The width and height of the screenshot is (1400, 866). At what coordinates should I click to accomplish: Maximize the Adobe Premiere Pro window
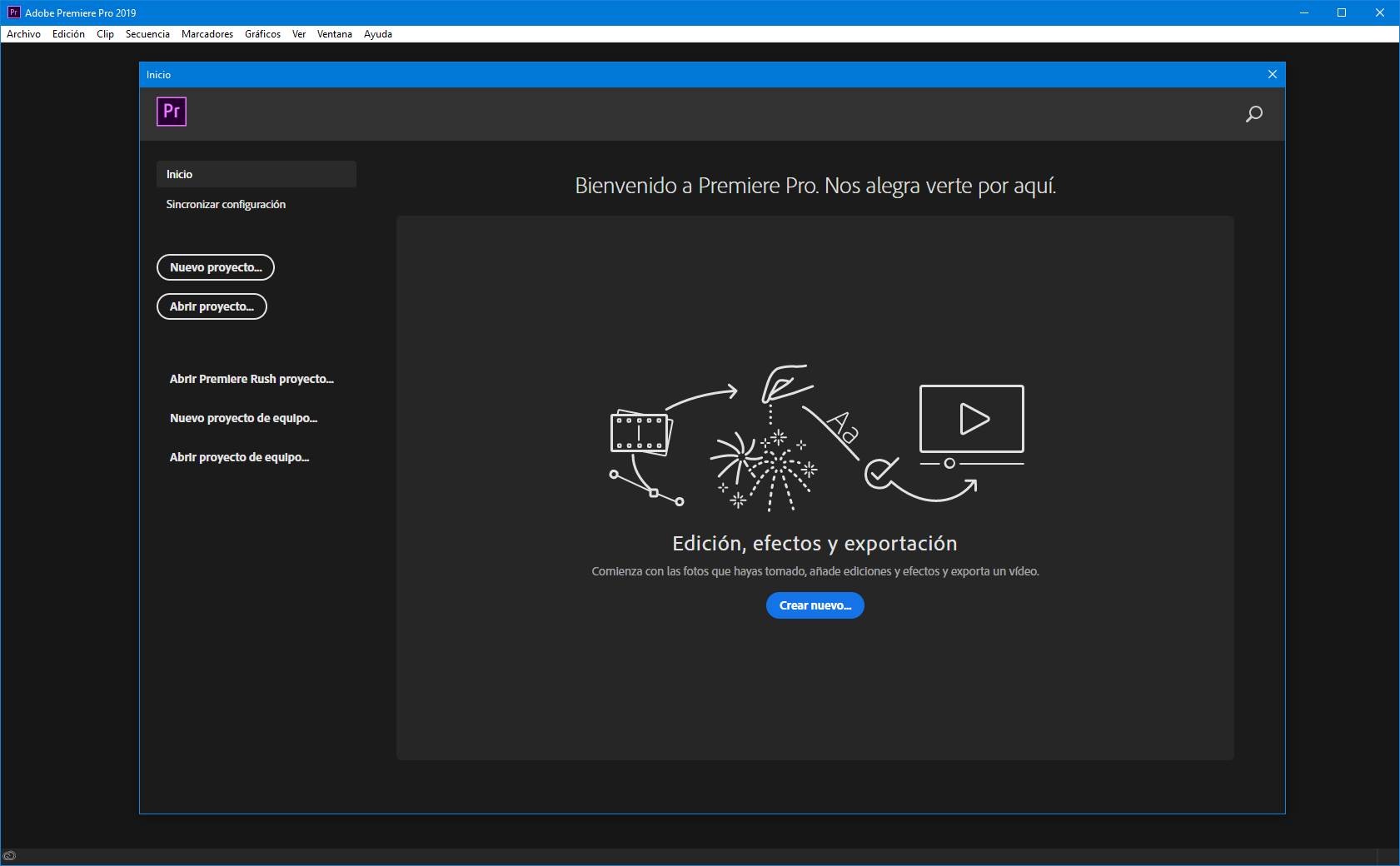tap(1342, 12)
